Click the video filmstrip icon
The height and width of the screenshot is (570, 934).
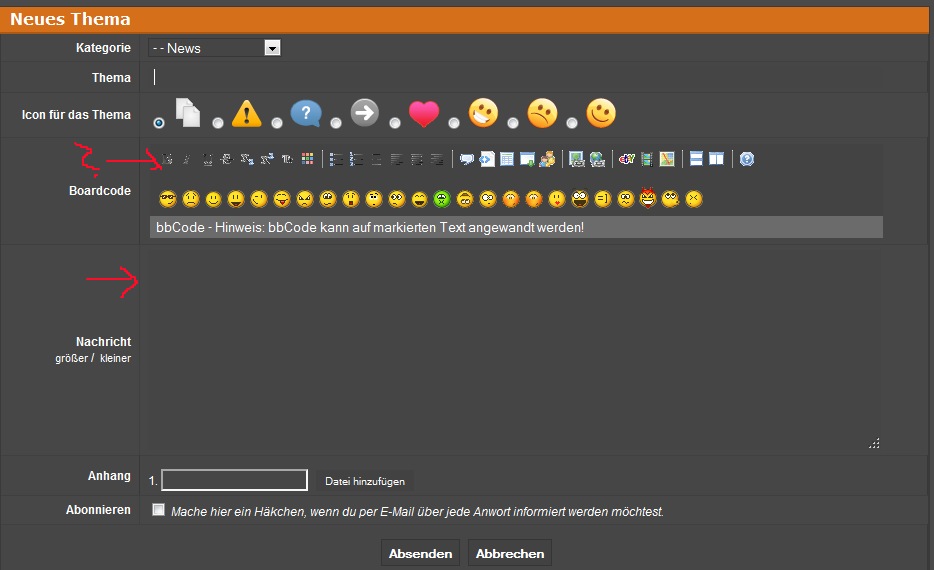pyautogui.click(x=646, y=159)
